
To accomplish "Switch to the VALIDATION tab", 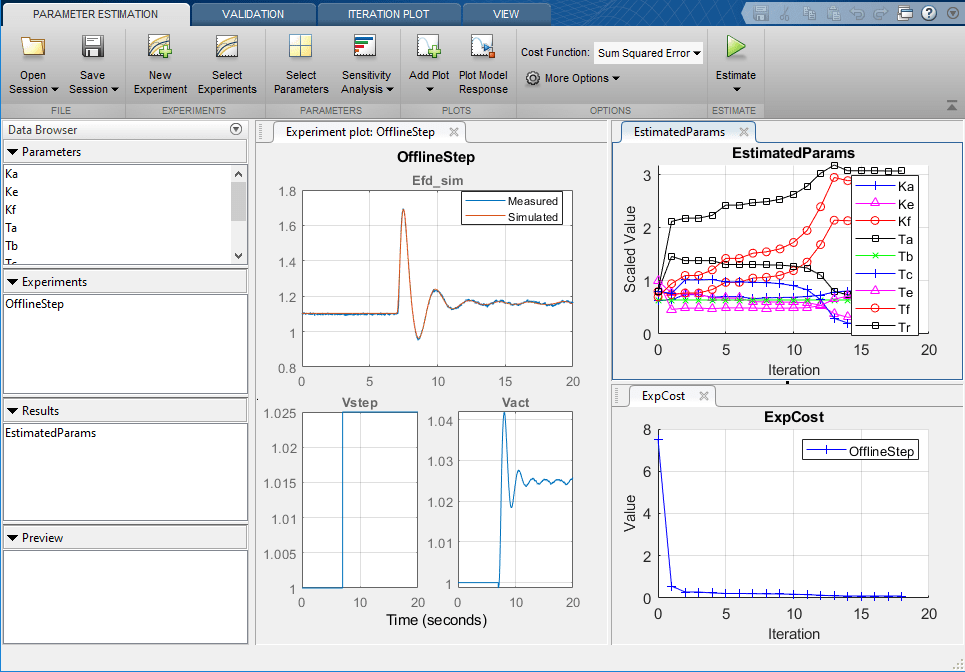I will tap(253, 14).
